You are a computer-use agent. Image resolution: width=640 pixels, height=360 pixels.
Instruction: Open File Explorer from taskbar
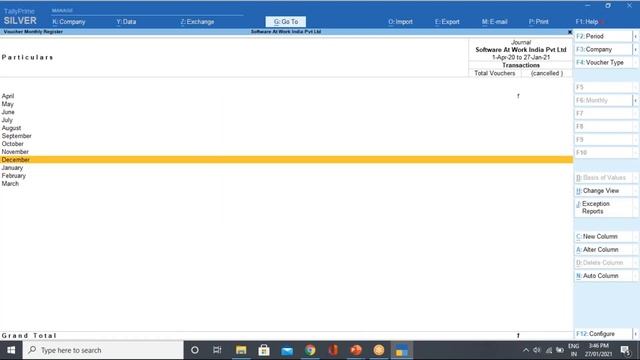tap(241, 350)
